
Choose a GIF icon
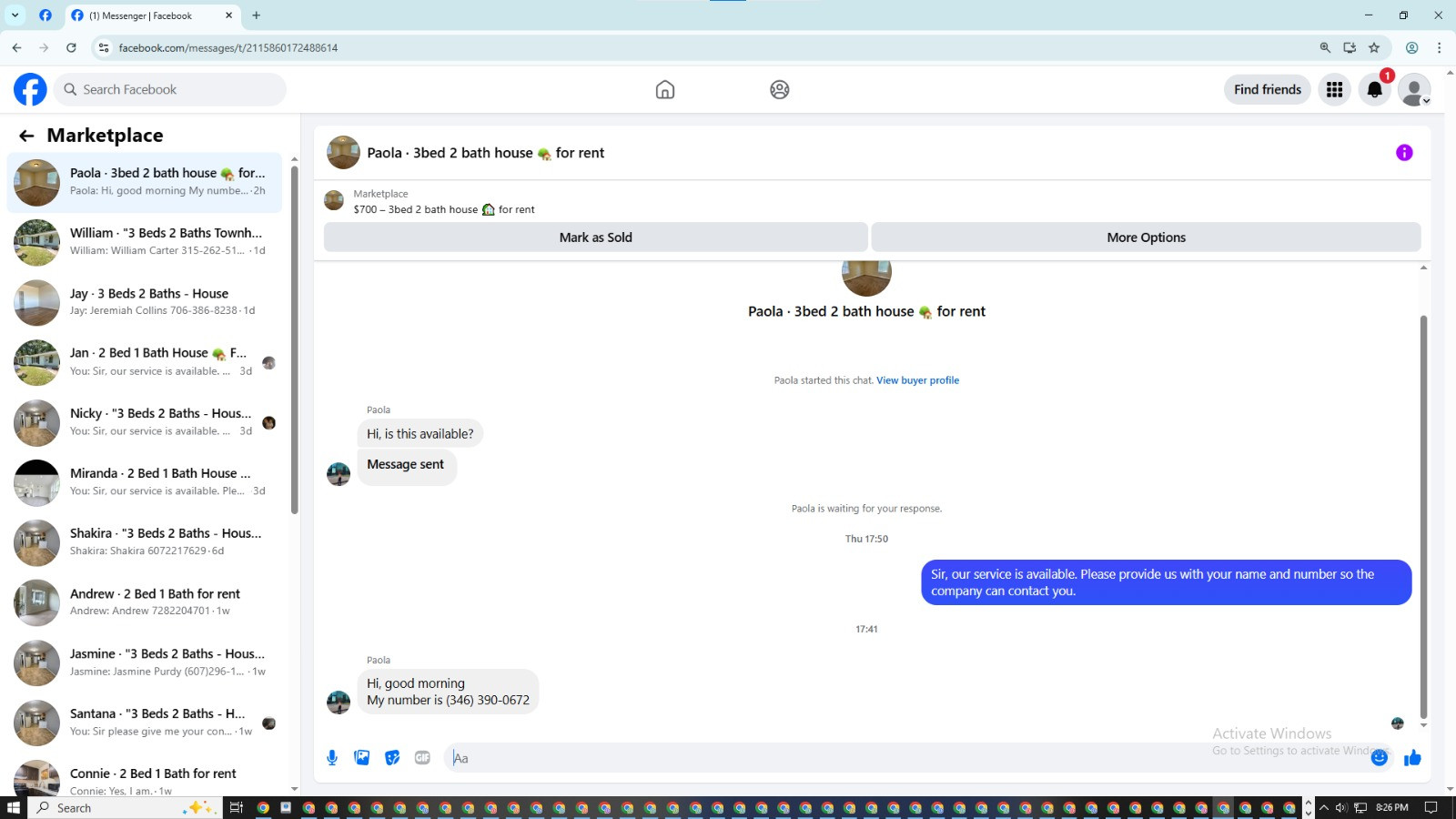(x=422, y=758)
